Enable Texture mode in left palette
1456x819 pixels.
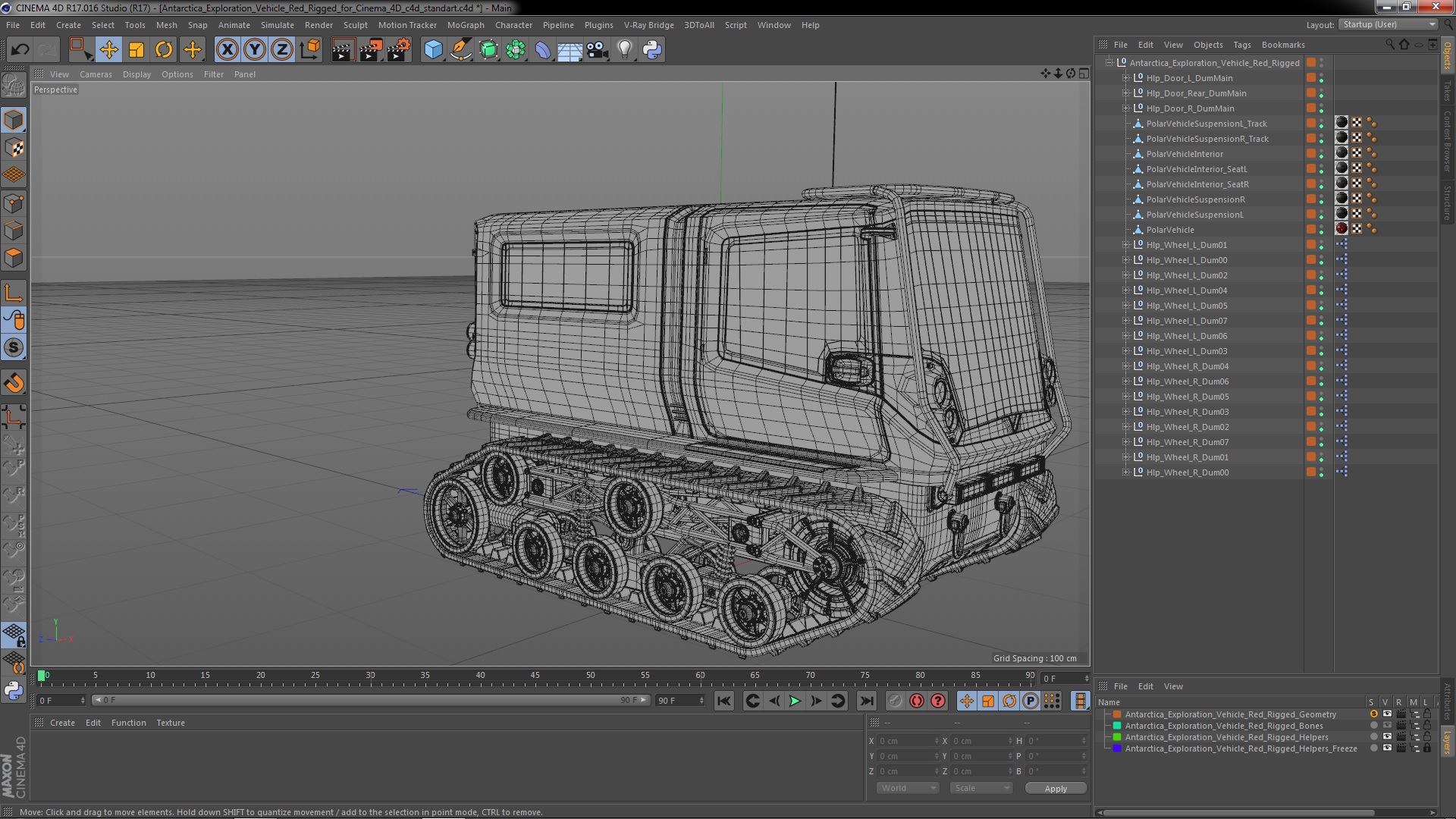coord(14,148)
